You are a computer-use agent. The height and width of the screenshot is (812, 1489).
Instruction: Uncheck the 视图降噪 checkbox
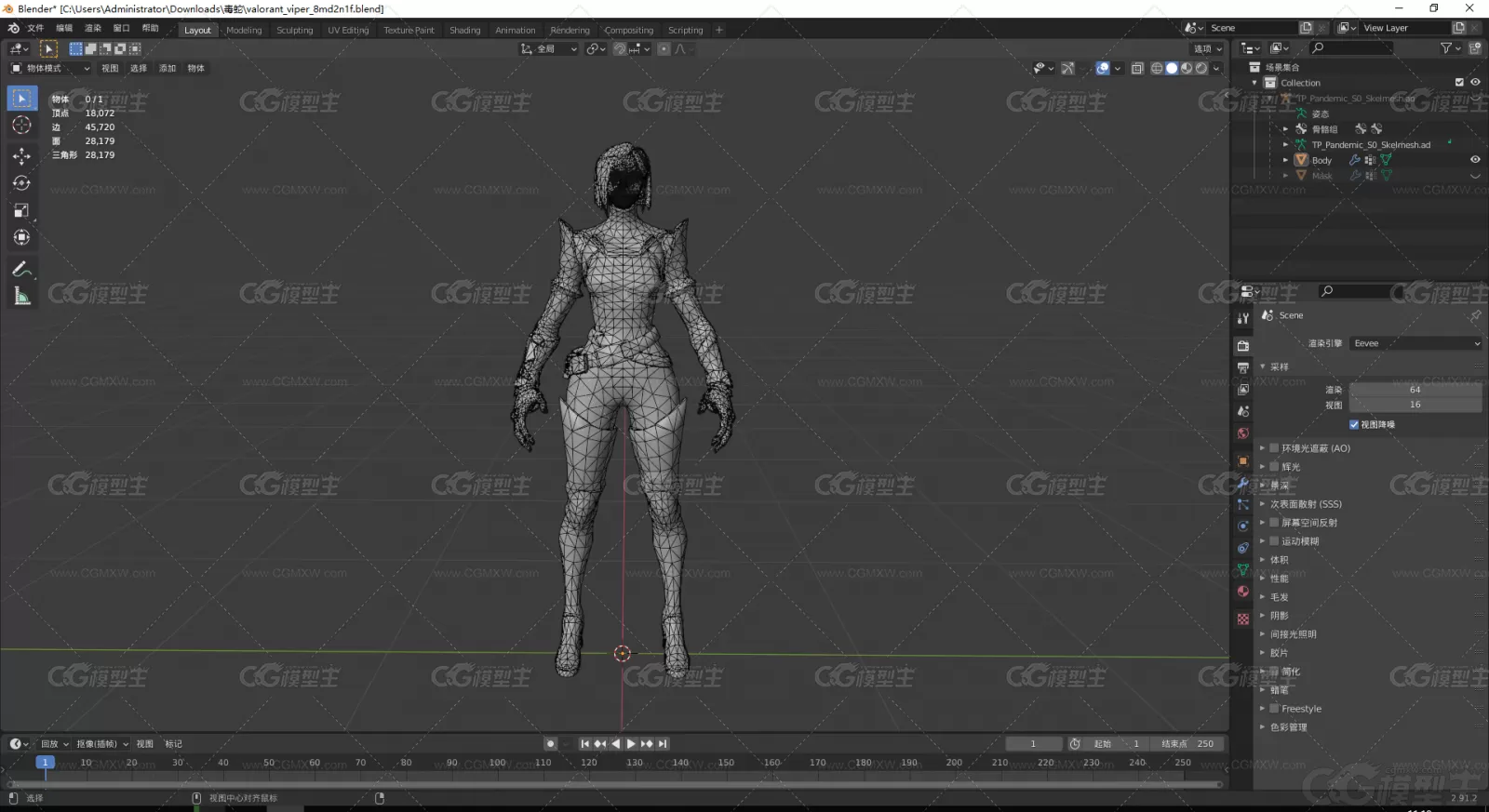coord(1354,424)
